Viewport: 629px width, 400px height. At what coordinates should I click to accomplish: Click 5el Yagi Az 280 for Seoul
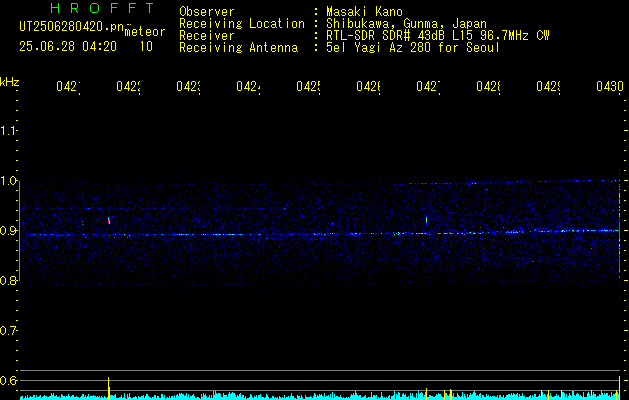click(x=413, y=48)
